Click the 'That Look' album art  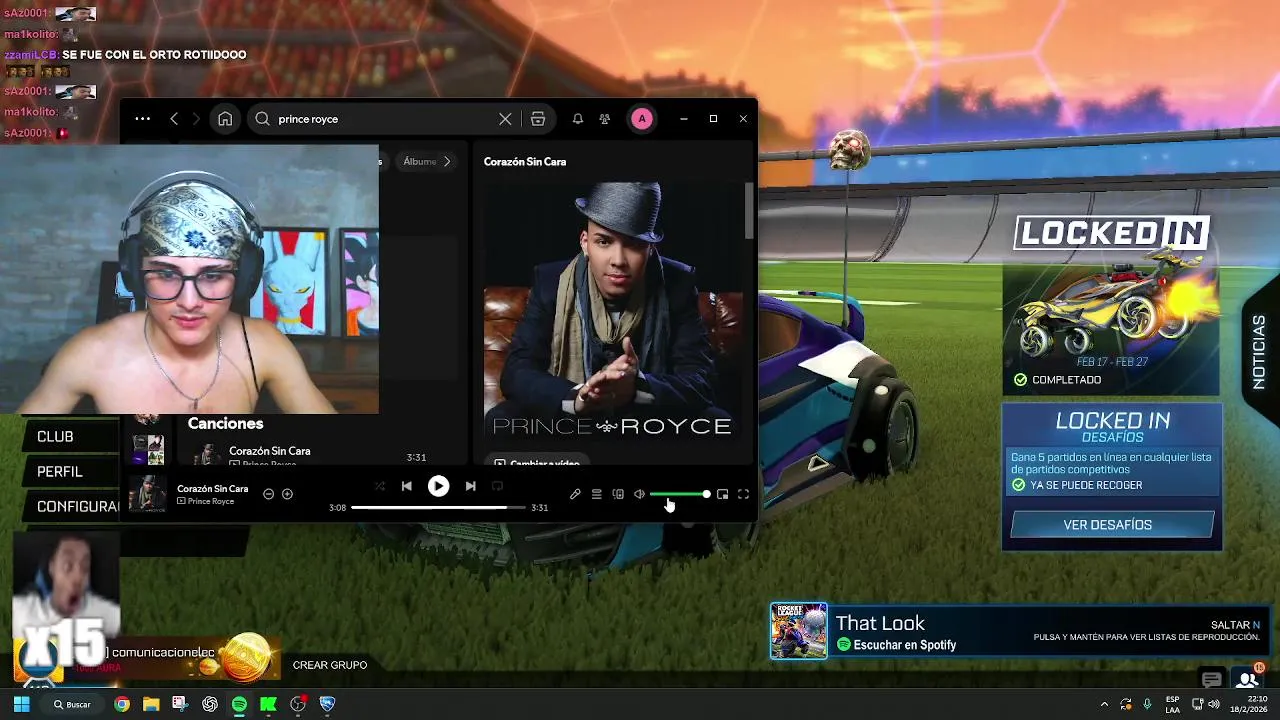pyautogui.click(x=799, y=631)
